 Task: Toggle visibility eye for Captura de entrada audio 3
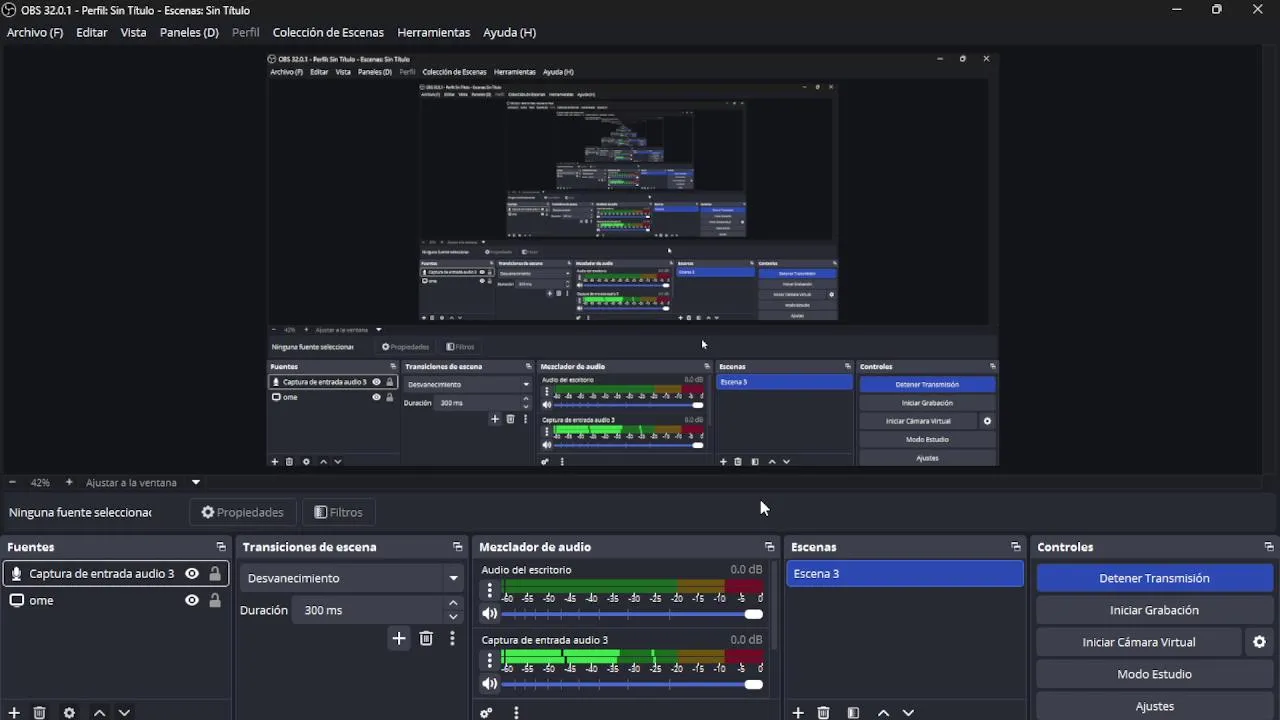coord(192,574)
